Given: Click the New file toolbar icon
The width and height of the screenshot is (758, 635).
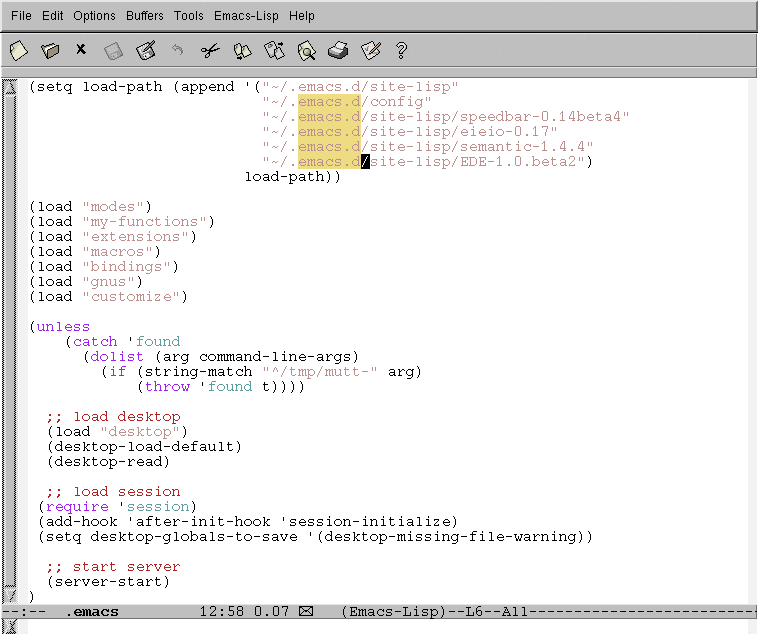Looking at the screenshot, I should [x=18, y=50].
